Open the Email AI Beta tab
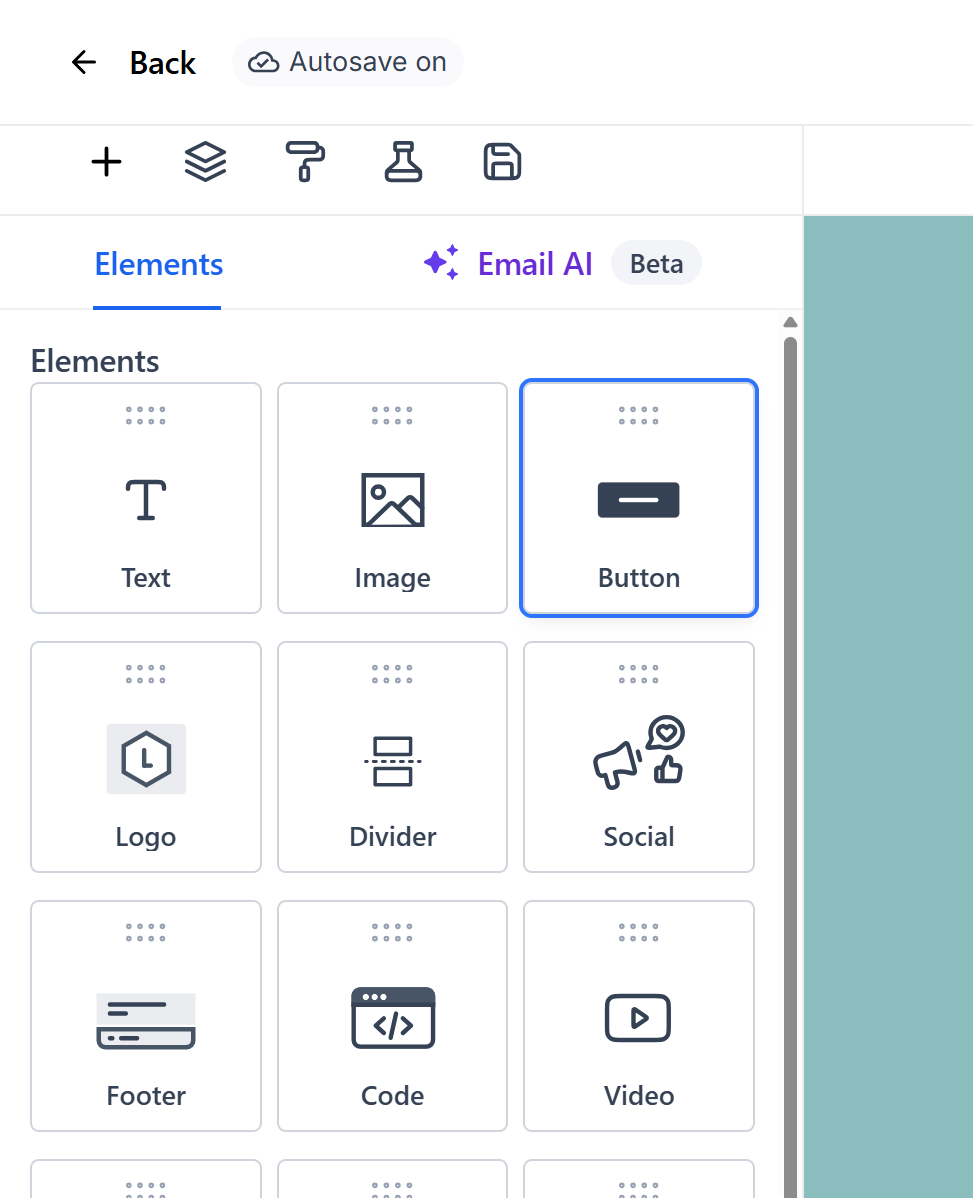This screenshot has height=1198, width=973. tap(535, 263)
